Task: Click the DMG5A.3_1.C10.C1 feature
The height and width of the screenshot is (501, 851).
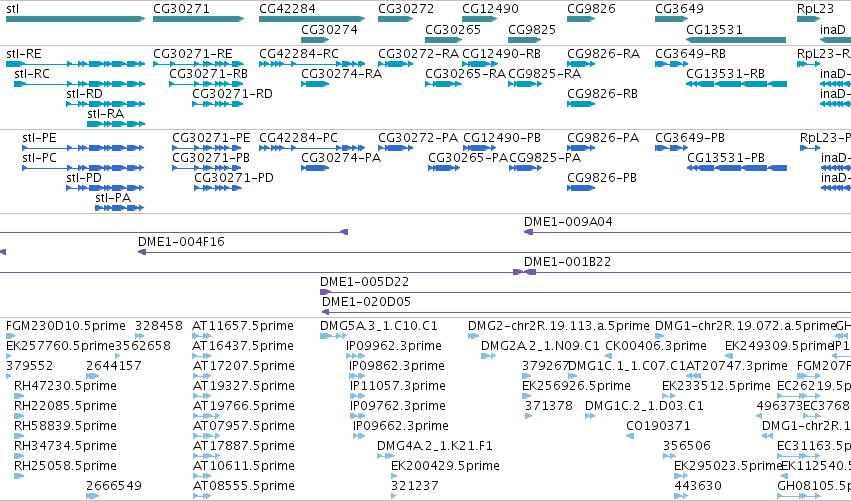Action: pyautogui.click(x=333, y=336)
